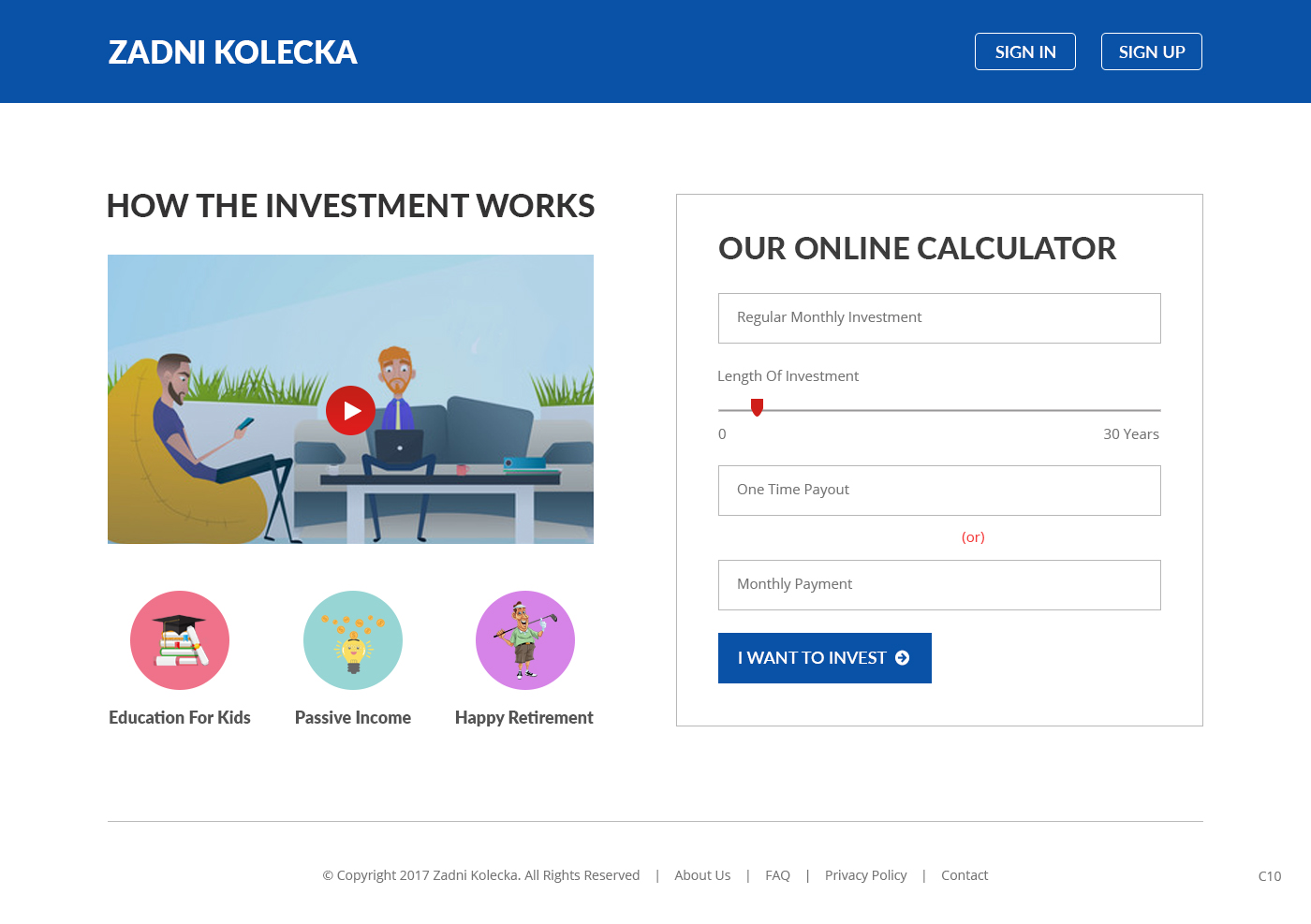The image size is (1311, 924).
Task: Click the Zadni Kolecka site logo
Action: point(233,52)
